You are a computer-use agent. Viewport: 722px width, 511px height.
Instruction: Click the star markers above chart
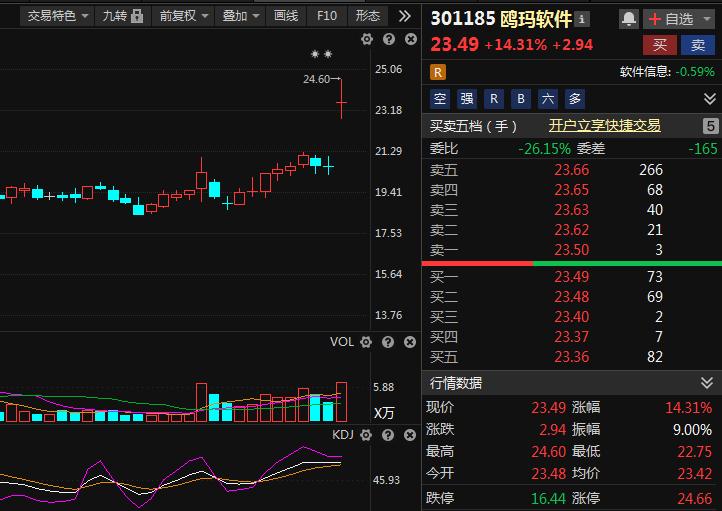click(321, 54)
